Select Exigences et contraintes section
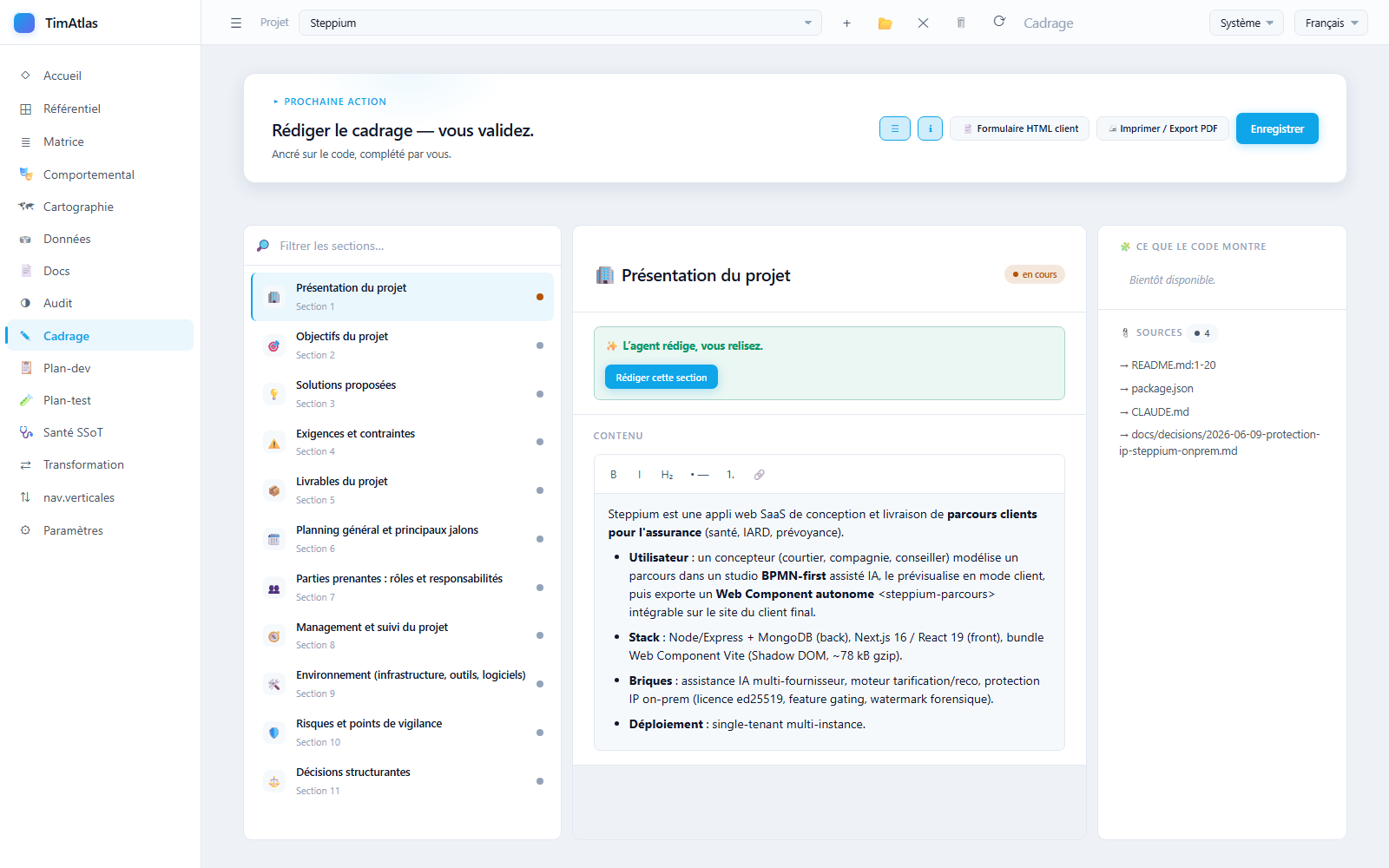1389x868 pixels. click(x=402, y=442)
